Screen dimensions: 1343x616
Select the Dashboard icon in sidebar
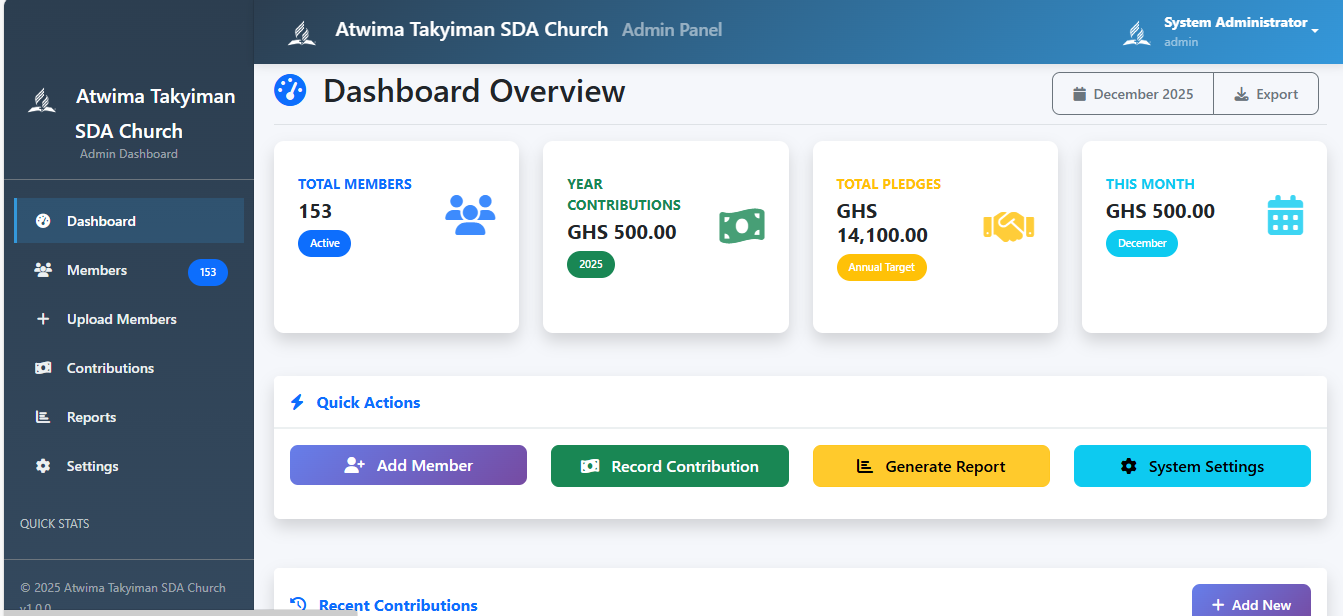pos(43,220)
